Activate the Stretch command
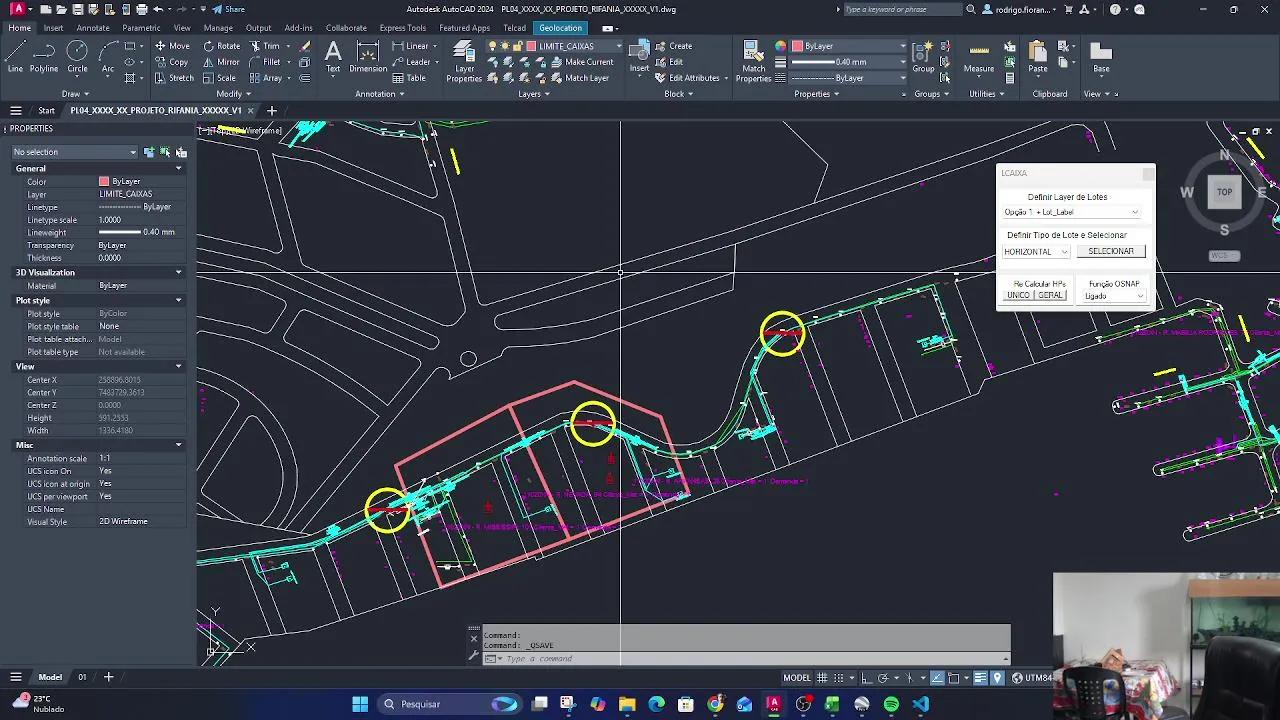1280x720 pixels. pos(173,78)
